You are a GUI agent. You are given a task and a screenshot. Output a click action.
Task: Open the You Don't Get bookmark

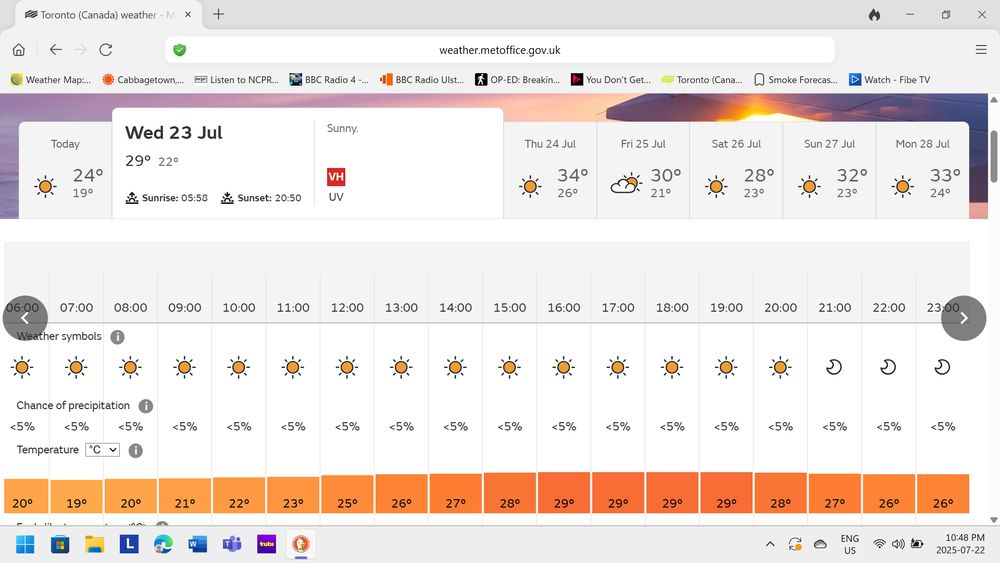click(610, 80)
